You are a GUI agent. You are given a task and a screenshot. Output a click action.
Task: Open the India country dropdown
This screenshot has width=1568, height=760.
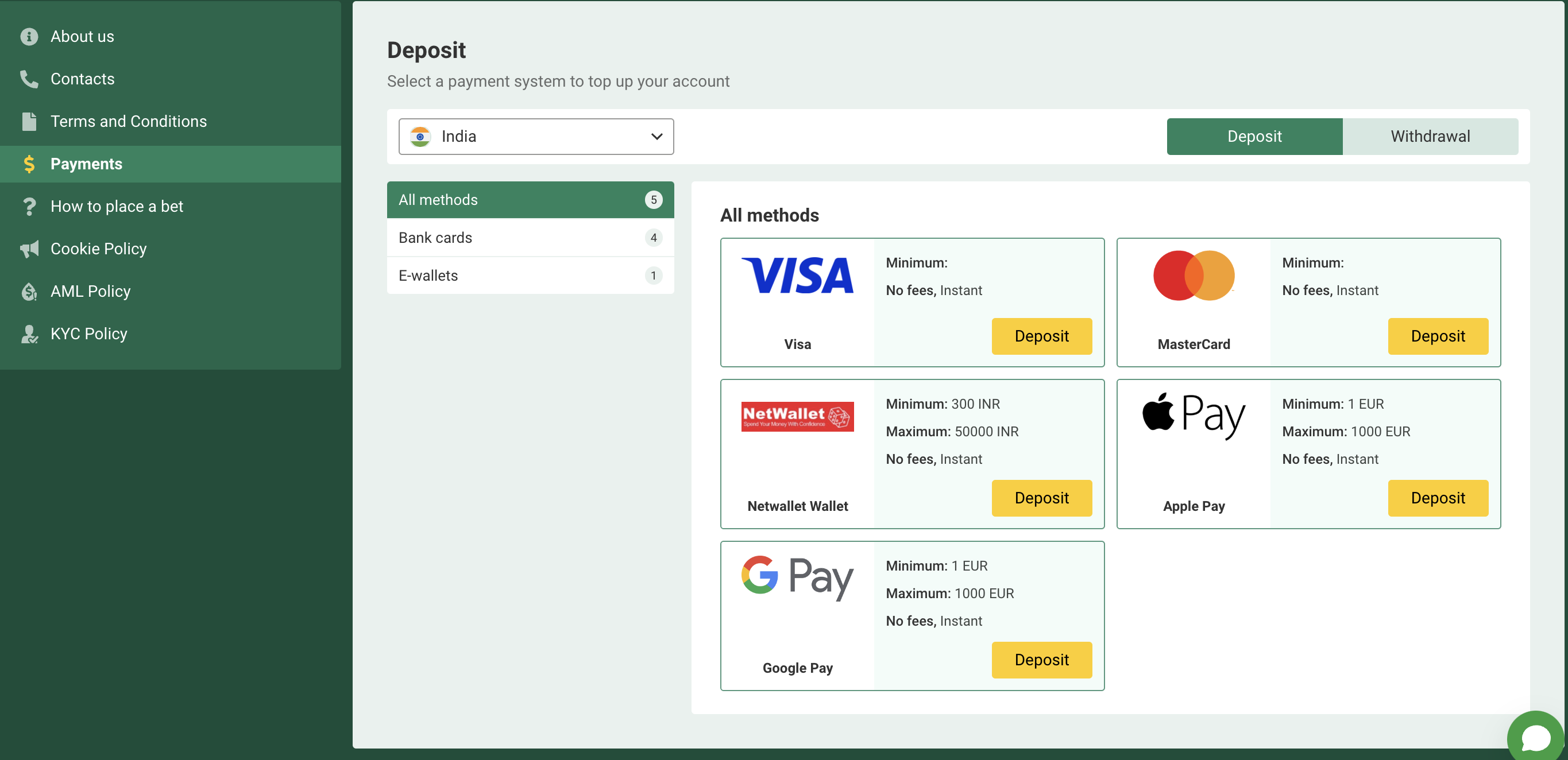click(x=536, y=137)
